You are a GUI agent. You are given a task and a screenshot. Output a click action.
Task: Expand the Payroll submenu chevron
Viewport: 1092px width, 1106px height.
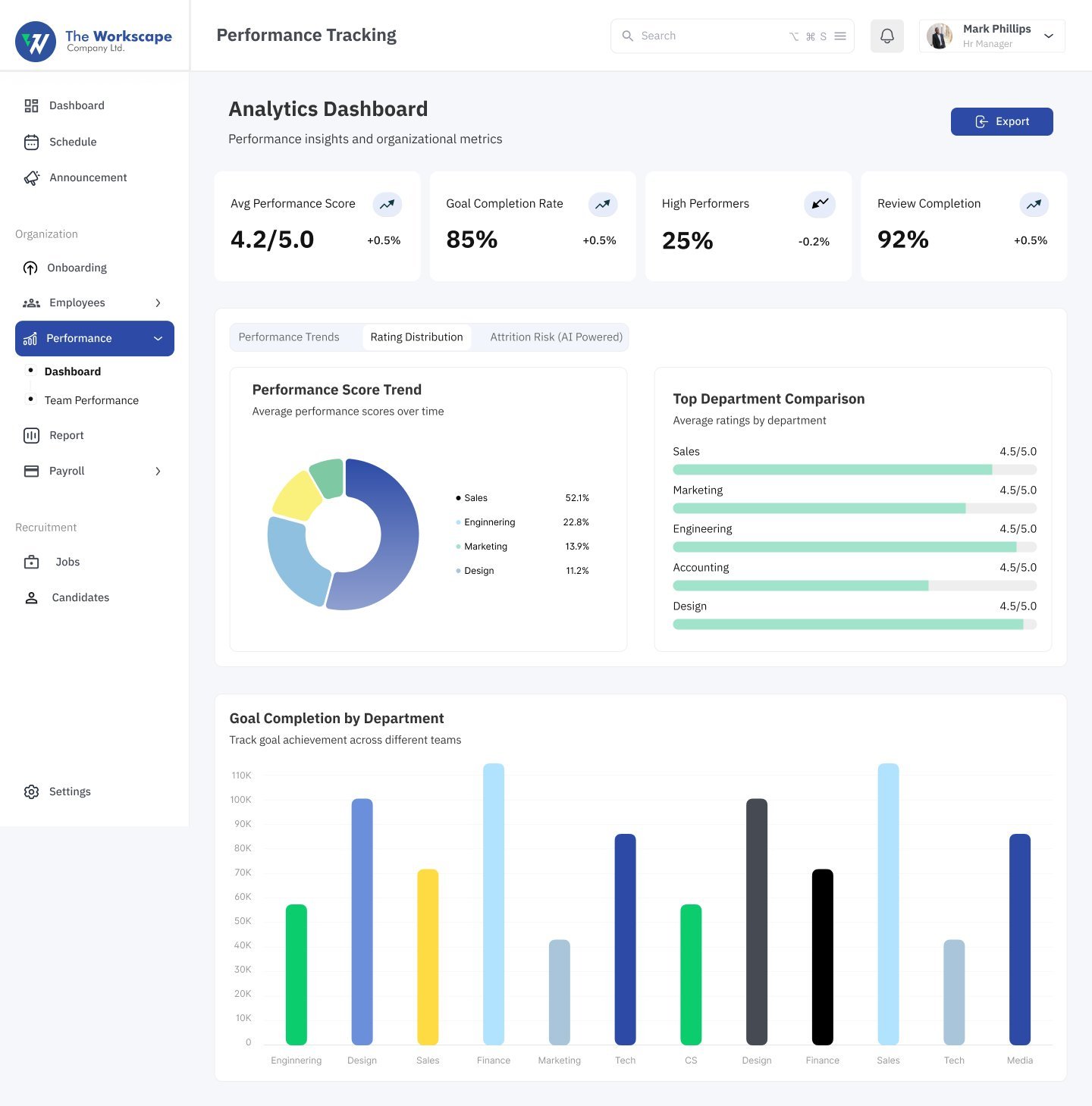(158, 471)
